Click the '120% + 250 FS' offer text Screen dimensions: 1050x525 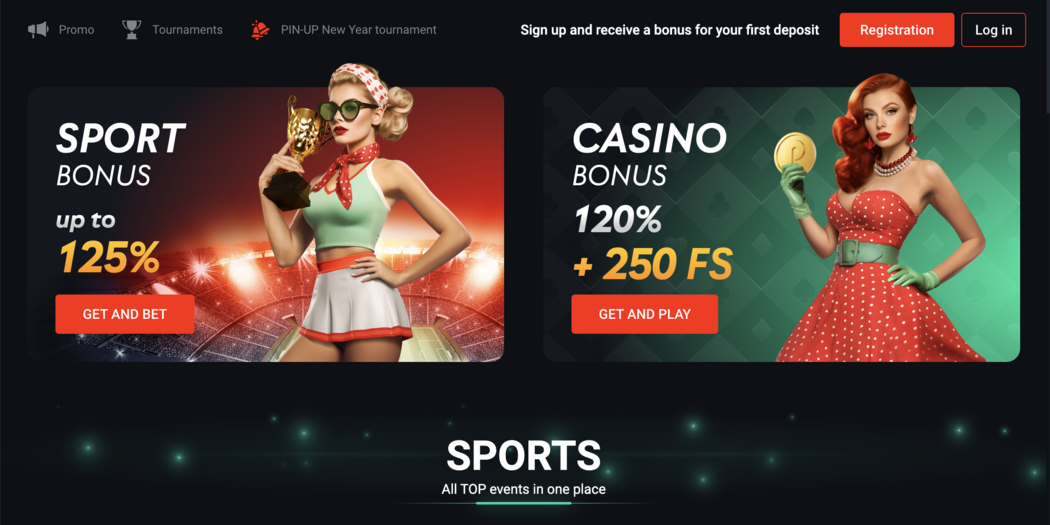point(652,242)
